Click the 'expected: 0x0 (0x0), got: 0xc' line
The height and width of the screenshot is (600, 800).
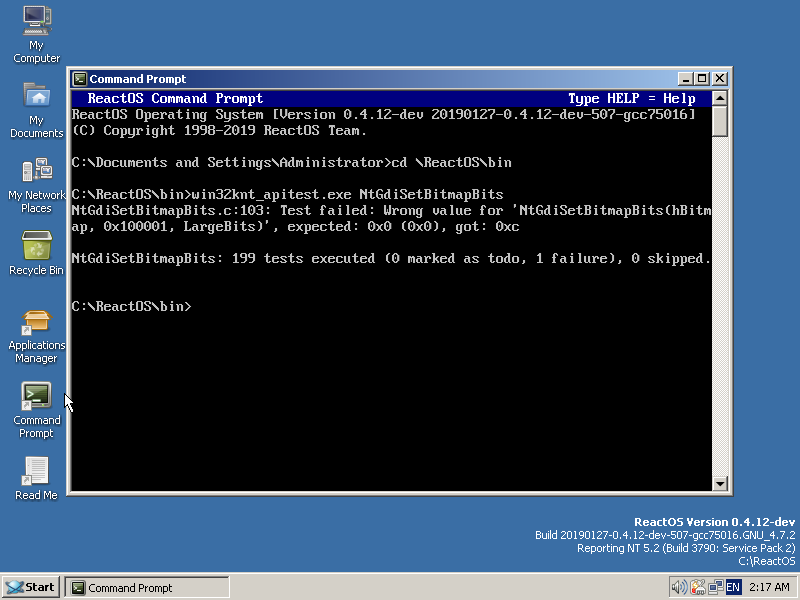point(295,227)
